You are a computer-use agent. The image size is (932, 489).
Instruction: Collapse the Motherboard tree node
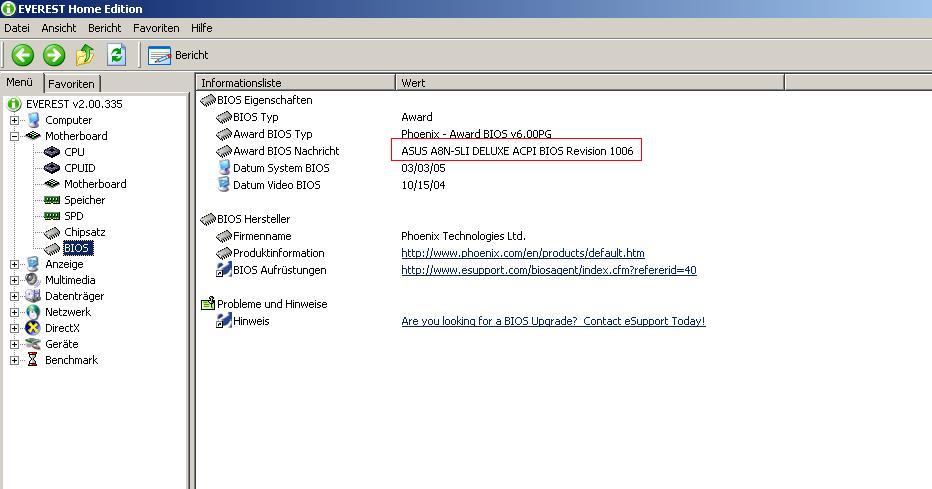(14, 136)
